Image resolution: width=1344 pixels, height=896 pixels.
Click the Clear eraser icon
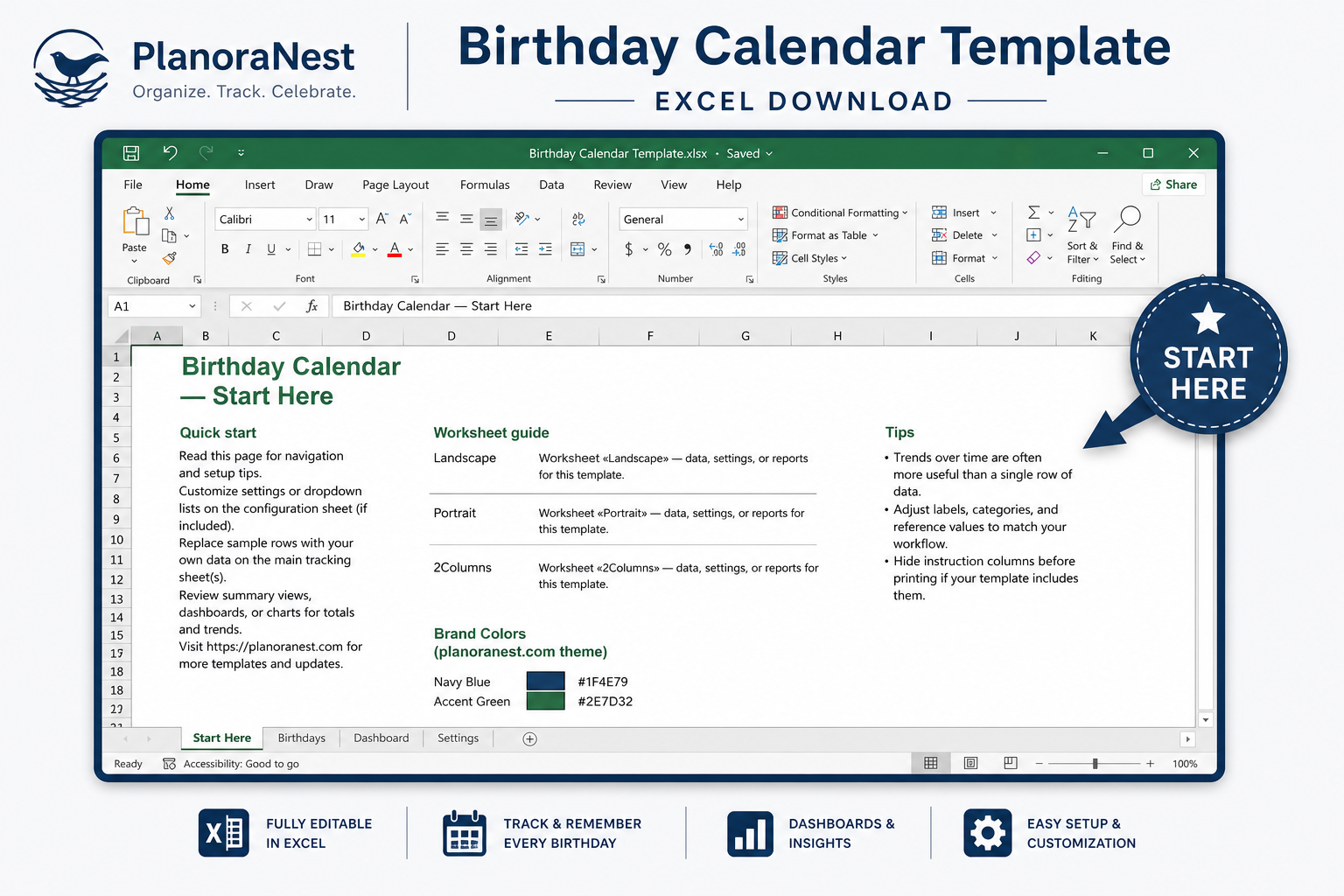click(1034, 257)
